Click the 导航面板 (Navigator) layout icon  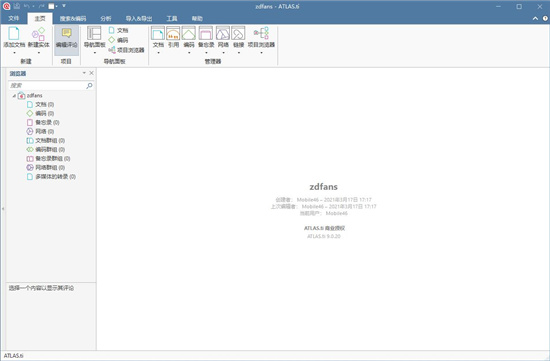tap(94, 33)
